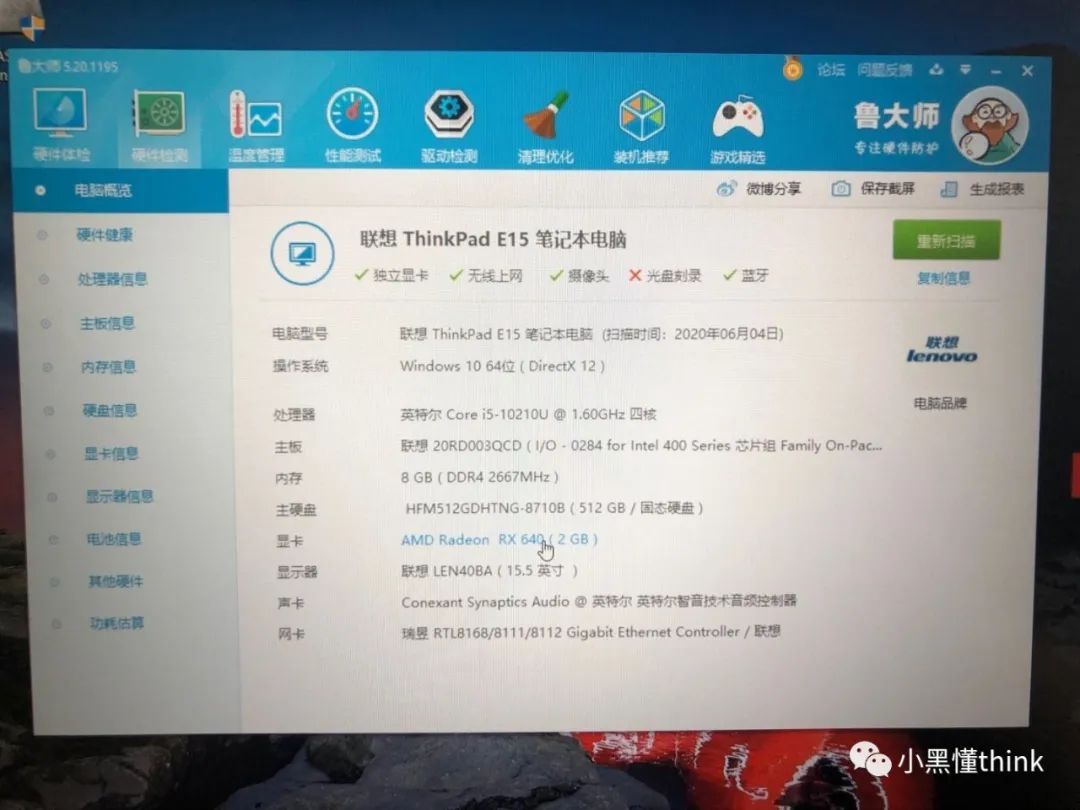Viewport: 1080px width, 810px height.
Task: Click desktop shield icon behind the window
Action: (x=32, y=27)
